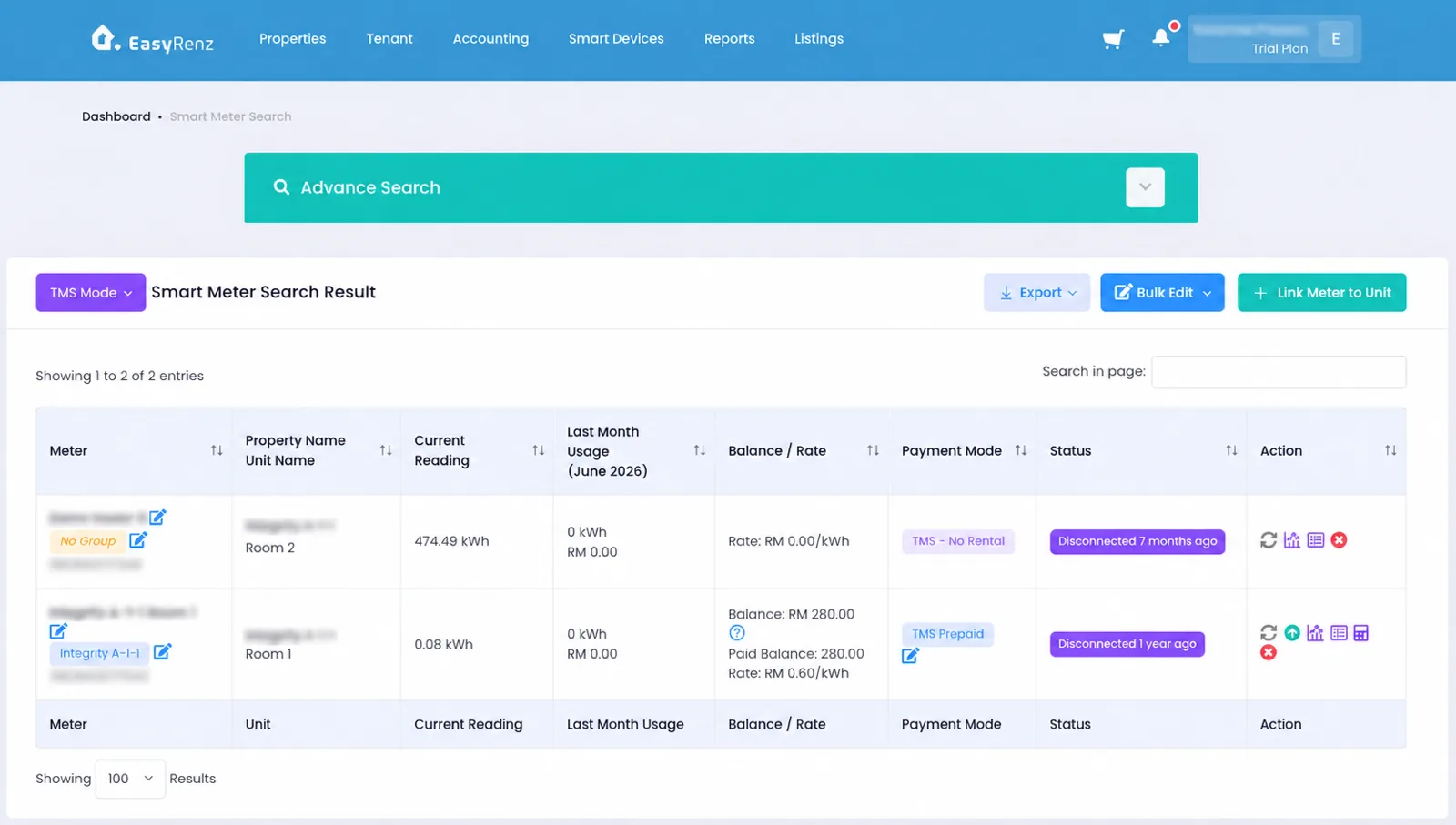Image resolution: width=1456 pixels, height=825 pixels.
Task: Sort by Property Name column arrows
Action: [x=386, y=450]
